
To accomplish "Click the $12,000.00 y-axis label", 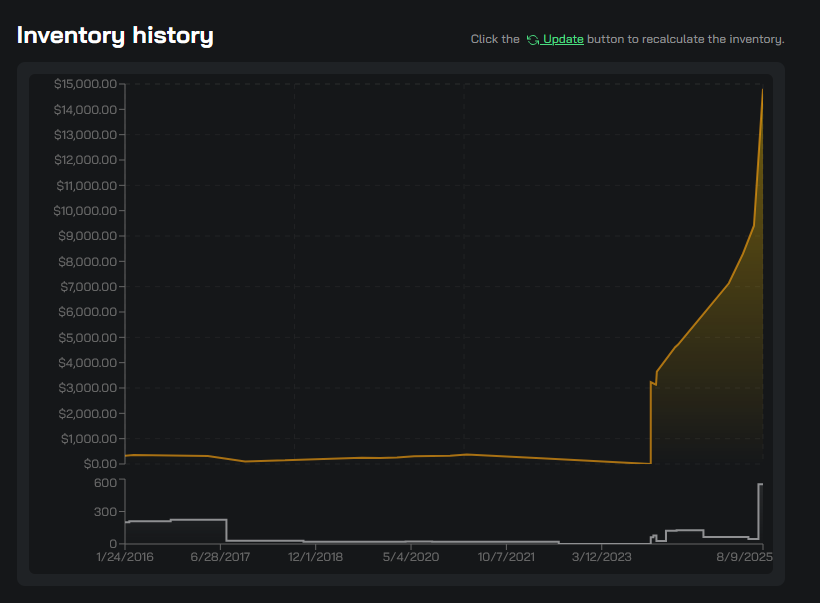I will 85,160.
